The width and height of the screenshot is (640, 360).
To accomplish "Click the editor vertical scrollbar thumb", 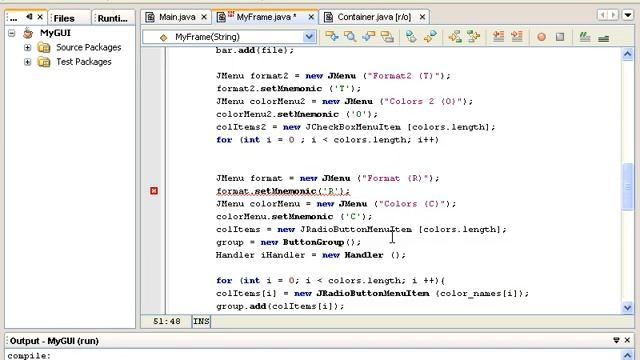I will [628, 187].
